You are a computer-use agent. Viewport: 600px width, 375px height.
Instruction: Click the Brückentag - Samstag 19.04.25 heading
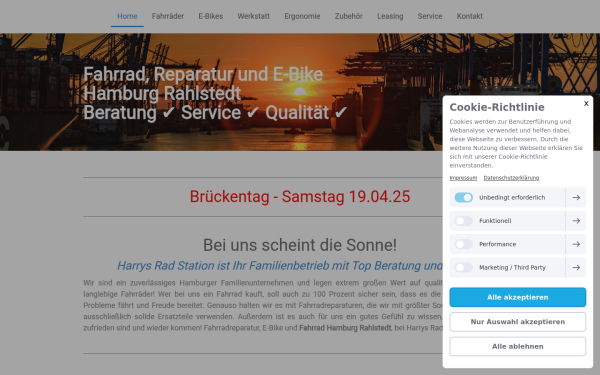point(300,197)
